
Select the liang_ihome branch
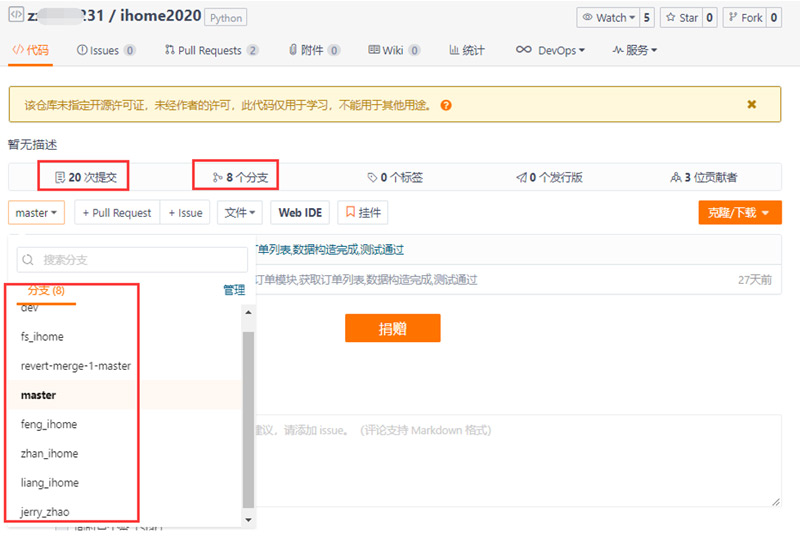(124, 482)
